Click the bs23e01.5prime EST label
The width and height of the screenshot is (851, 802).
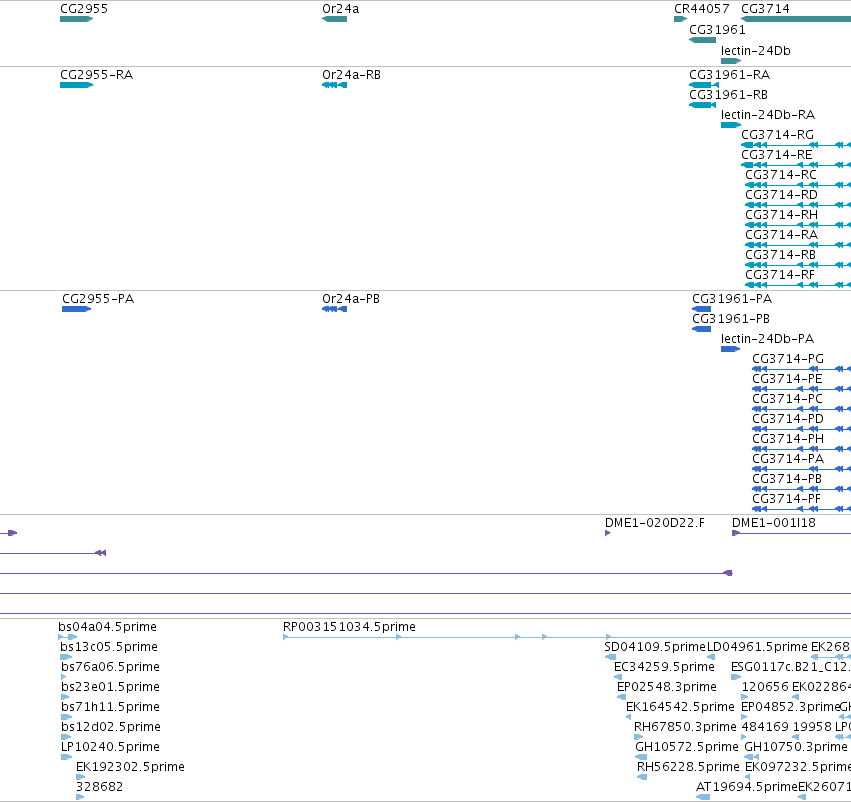click(110, 688)
